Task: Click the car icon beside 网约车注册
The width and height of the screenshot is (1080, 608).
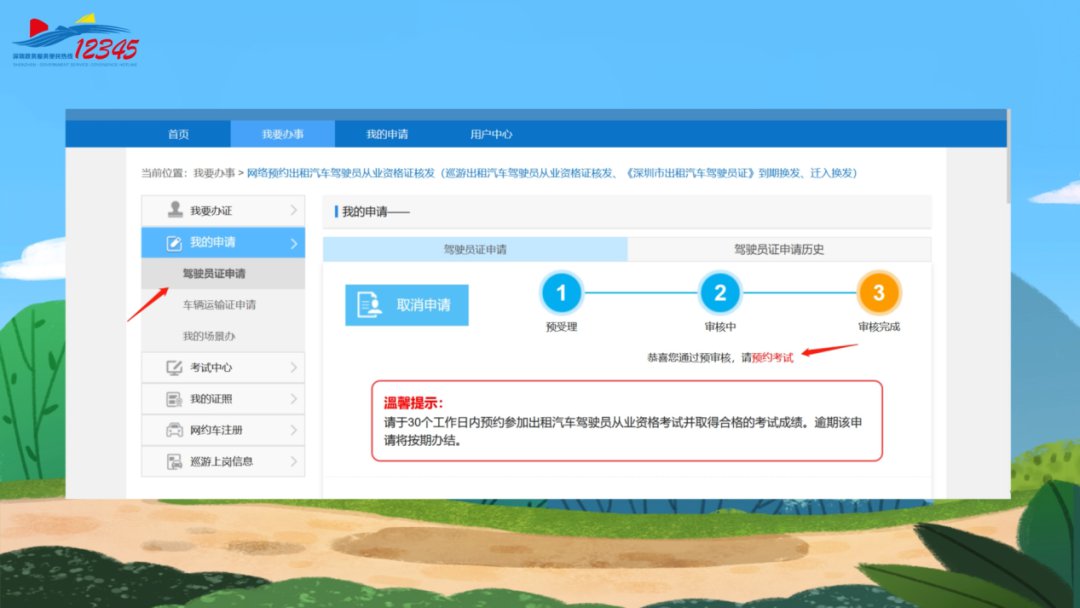Action: [x=174, y=430]
